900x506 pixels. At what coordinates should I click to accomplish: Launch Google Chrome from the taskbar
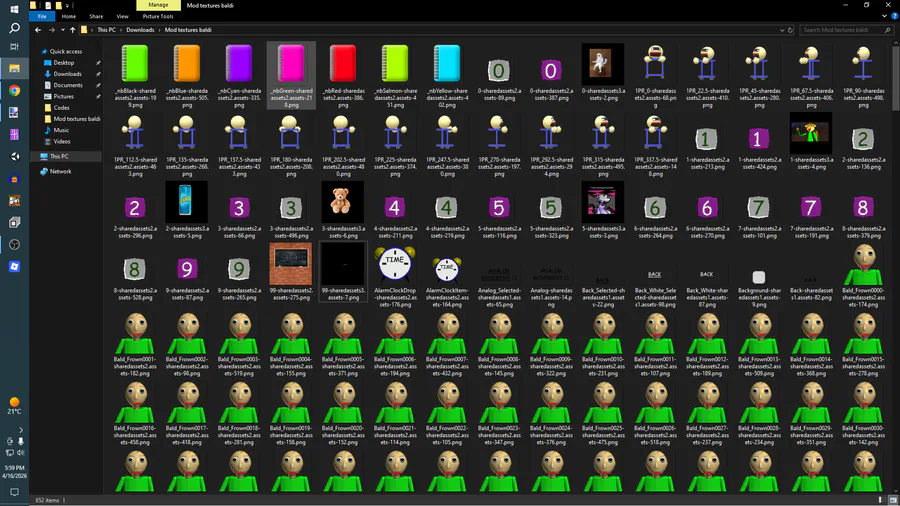pyautogui.click(x=14, y=91)
